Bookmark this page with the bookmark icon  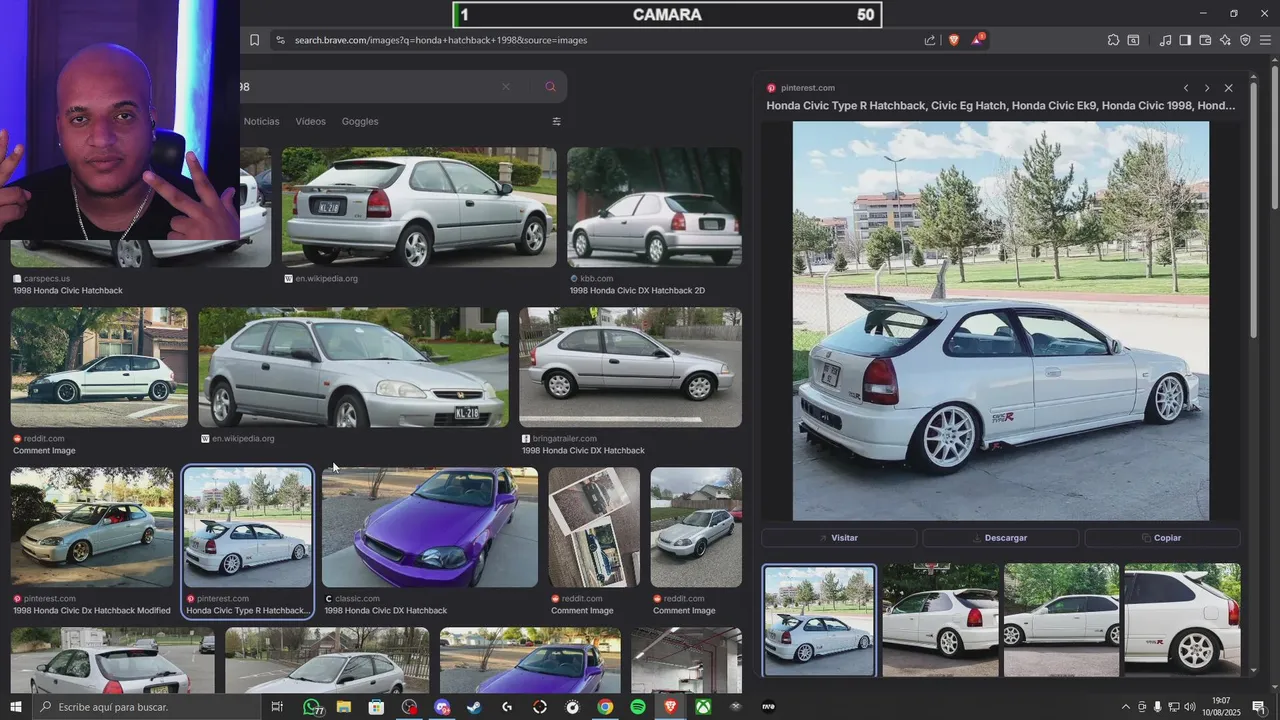click(x=254, y=40)
